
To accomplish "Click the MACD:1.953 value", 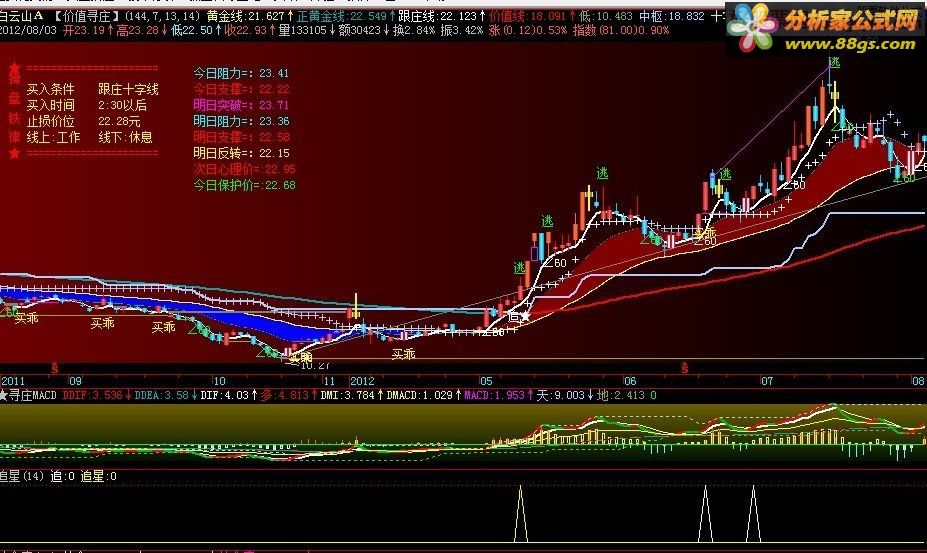I will 494,395.
